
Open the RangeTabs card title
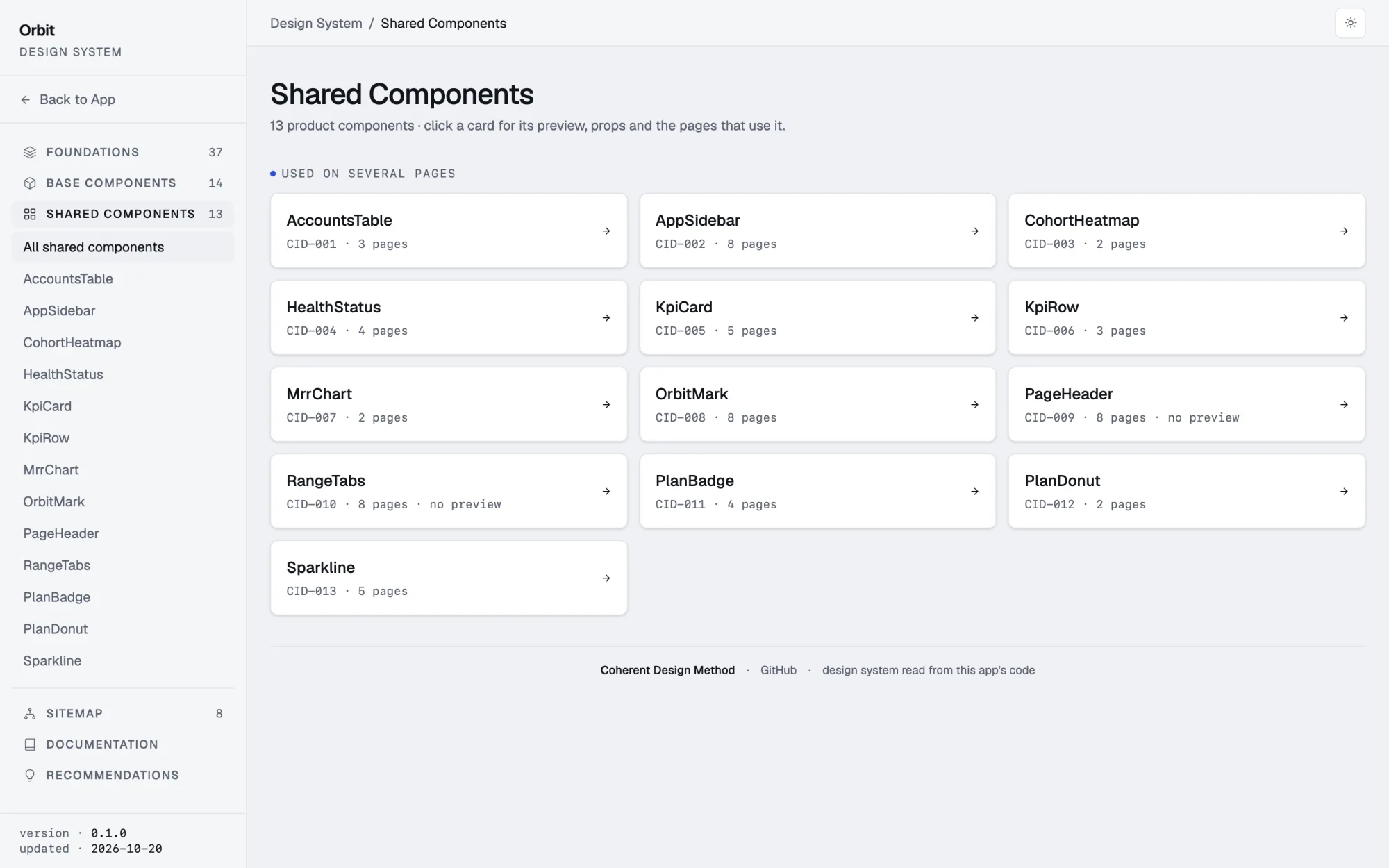point(326,481)
